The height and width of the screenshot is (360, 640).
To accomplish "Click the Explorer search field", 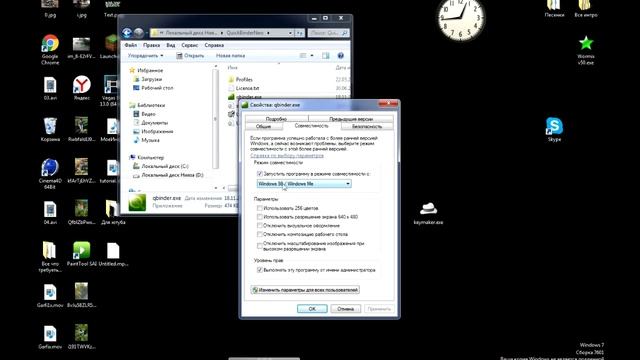I will coord(328,33).
